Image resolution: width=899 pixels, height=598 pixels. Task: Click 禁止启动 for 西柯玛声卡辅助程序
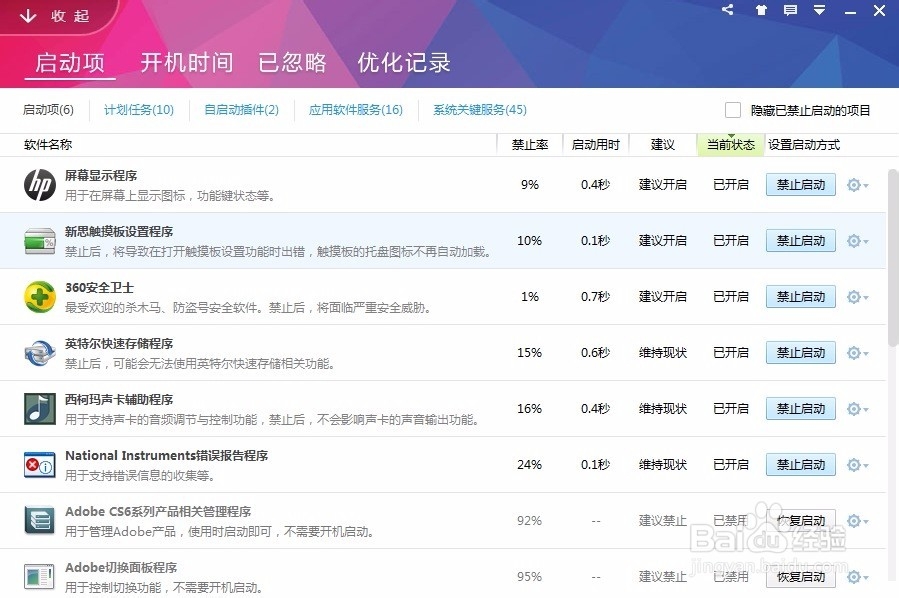[800, 408]
